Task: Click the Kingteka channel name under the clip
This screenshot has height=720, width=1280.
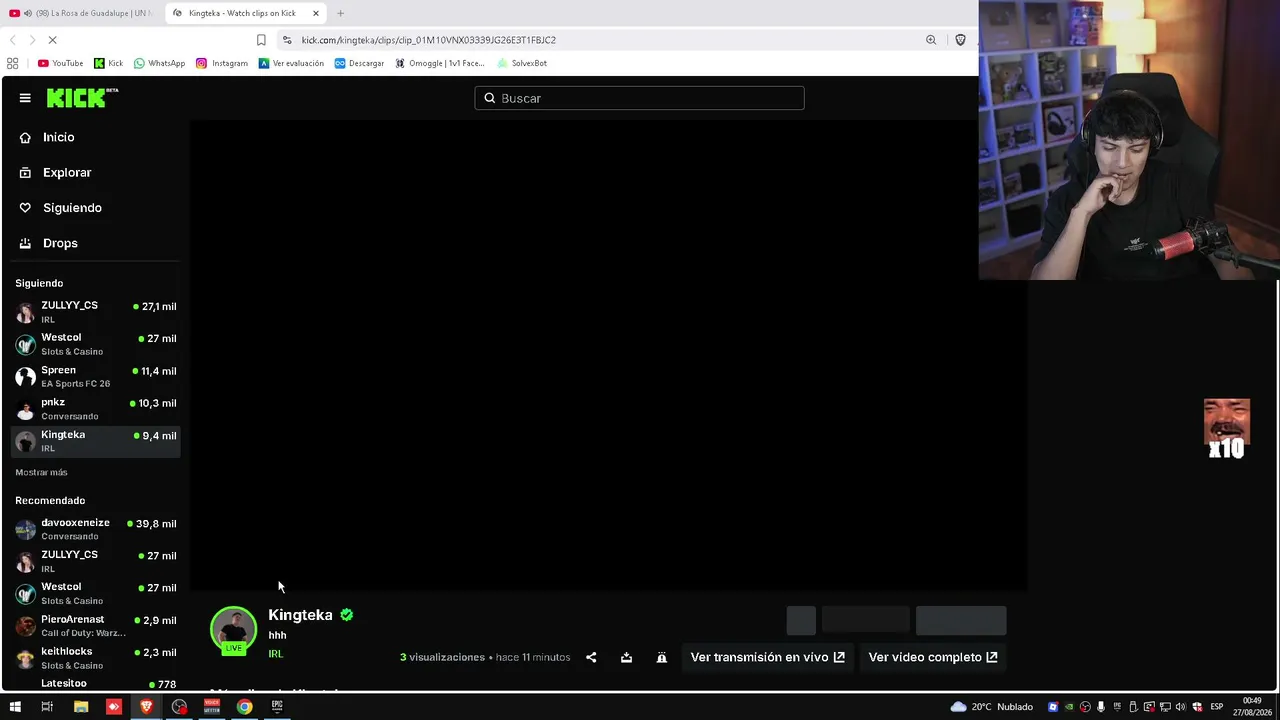Action: tap(300, 615)
